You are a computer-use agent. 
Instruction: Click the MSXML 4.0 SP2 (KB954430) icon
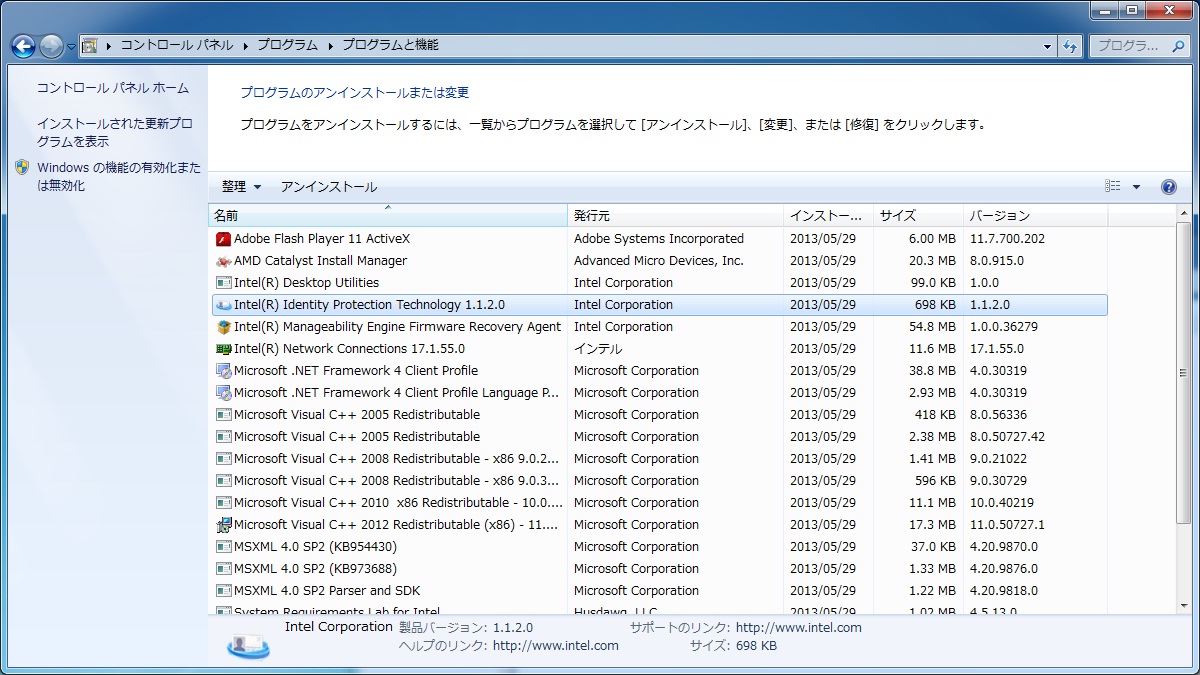223,547
